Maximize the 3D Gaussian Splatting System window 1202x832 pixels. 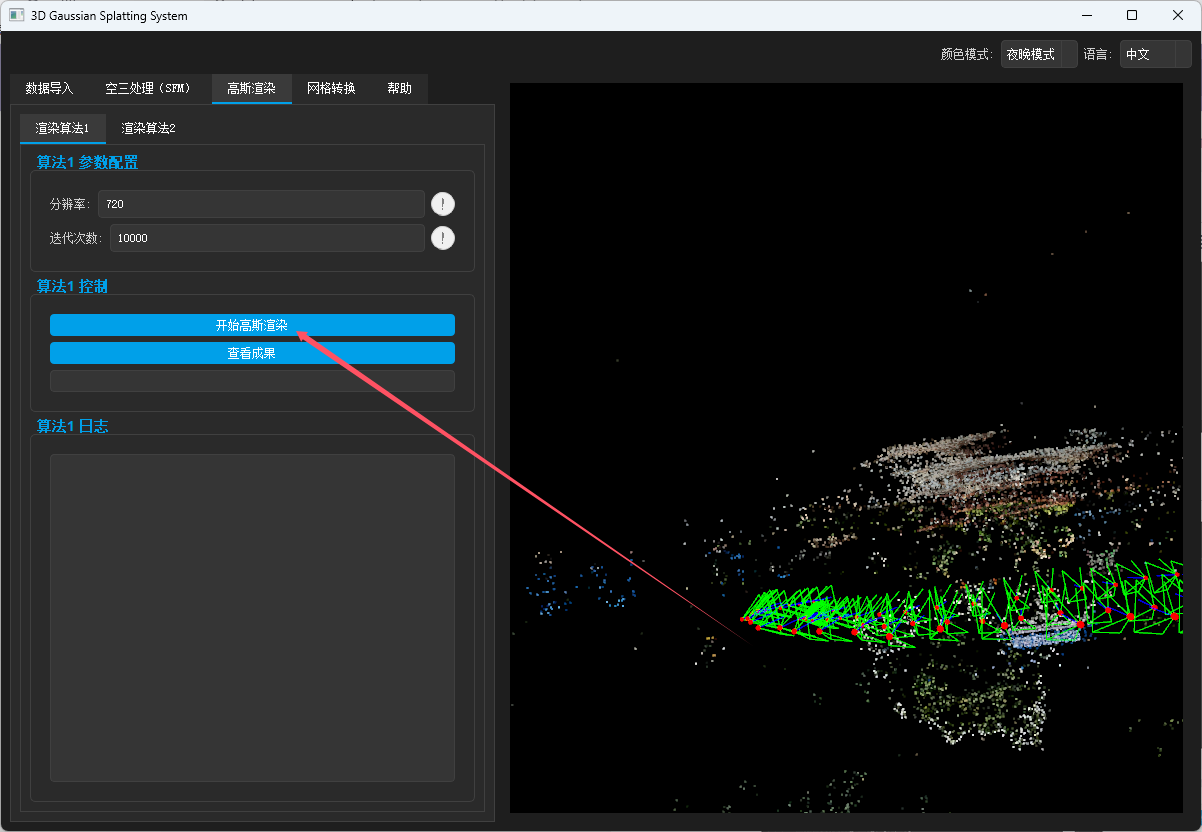point(1132,15)
